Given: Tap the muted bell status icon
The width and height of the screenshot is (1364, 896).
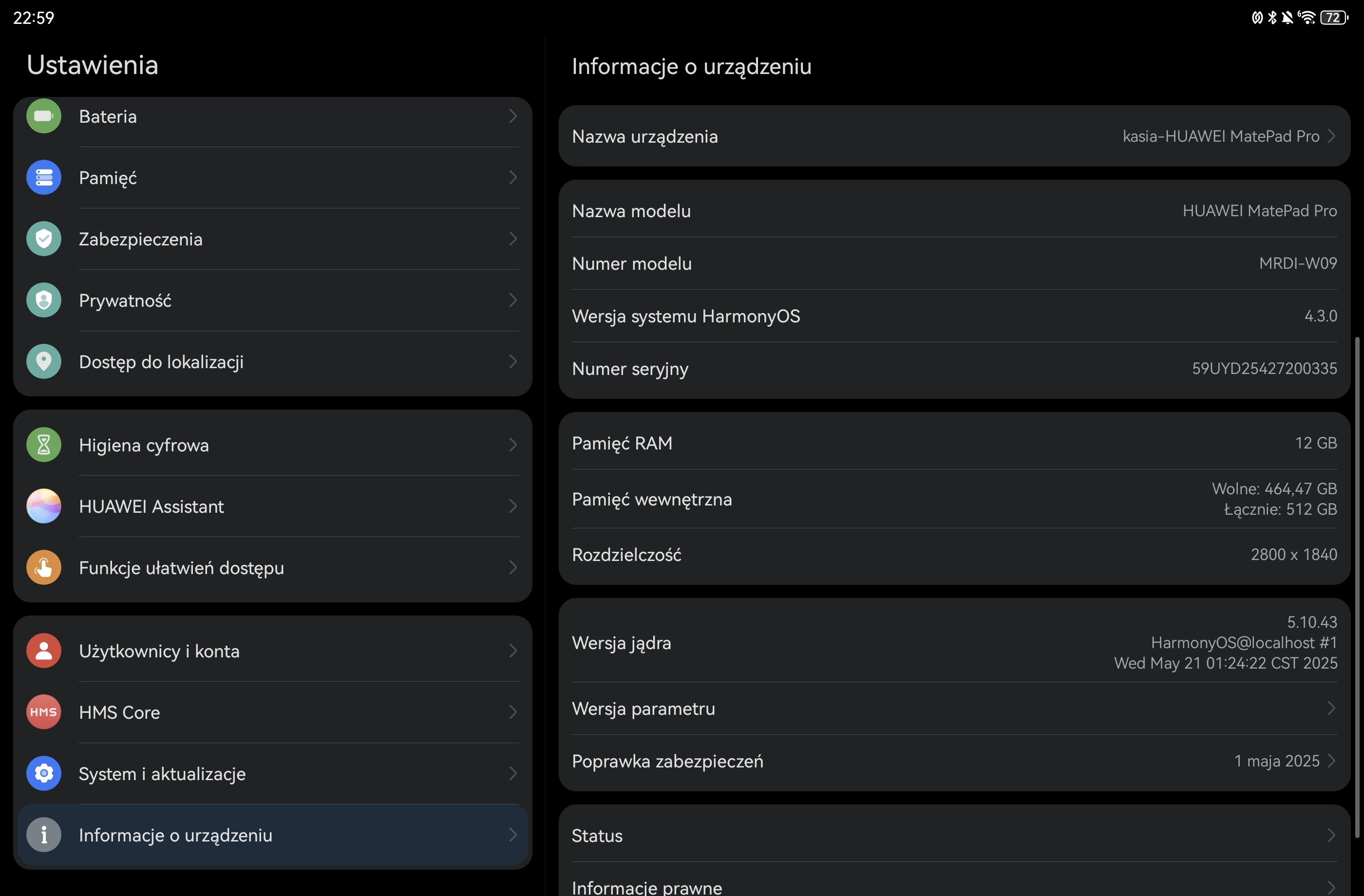Looking at the screenshot, I should (x=1288, y=17).
